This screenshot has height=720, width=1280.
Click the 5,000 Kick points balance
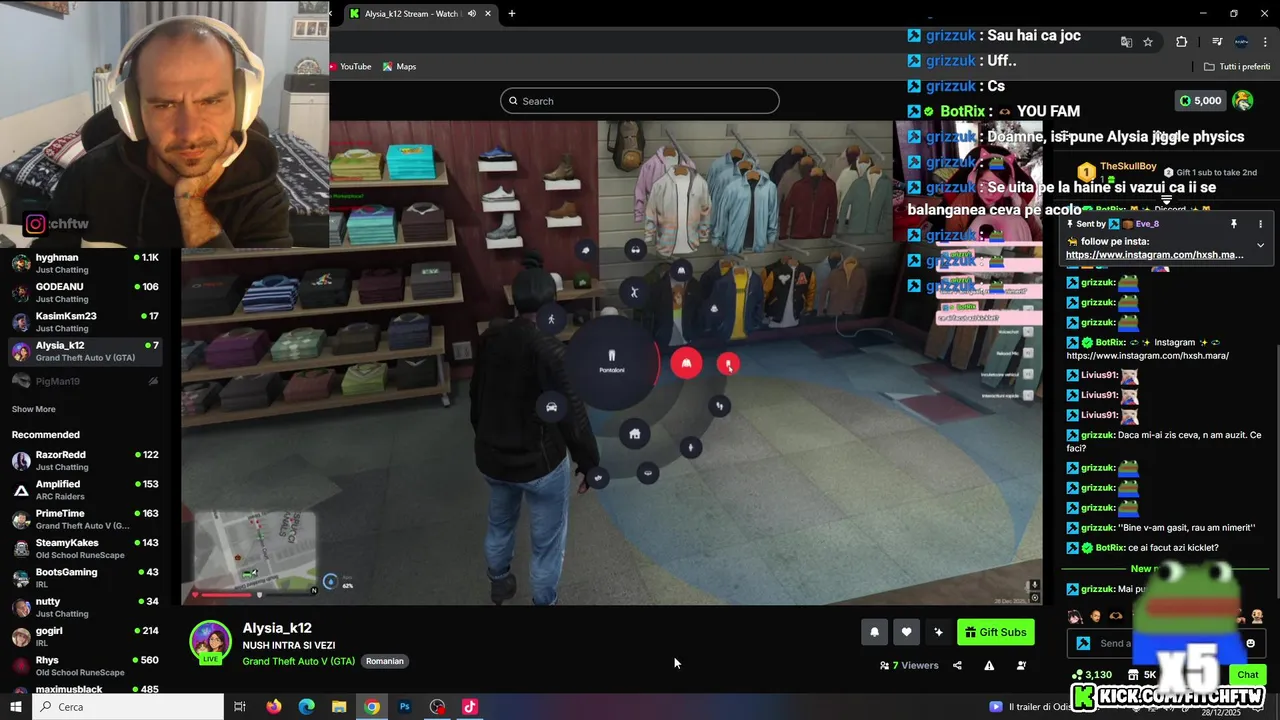(x=1201, y=101)
